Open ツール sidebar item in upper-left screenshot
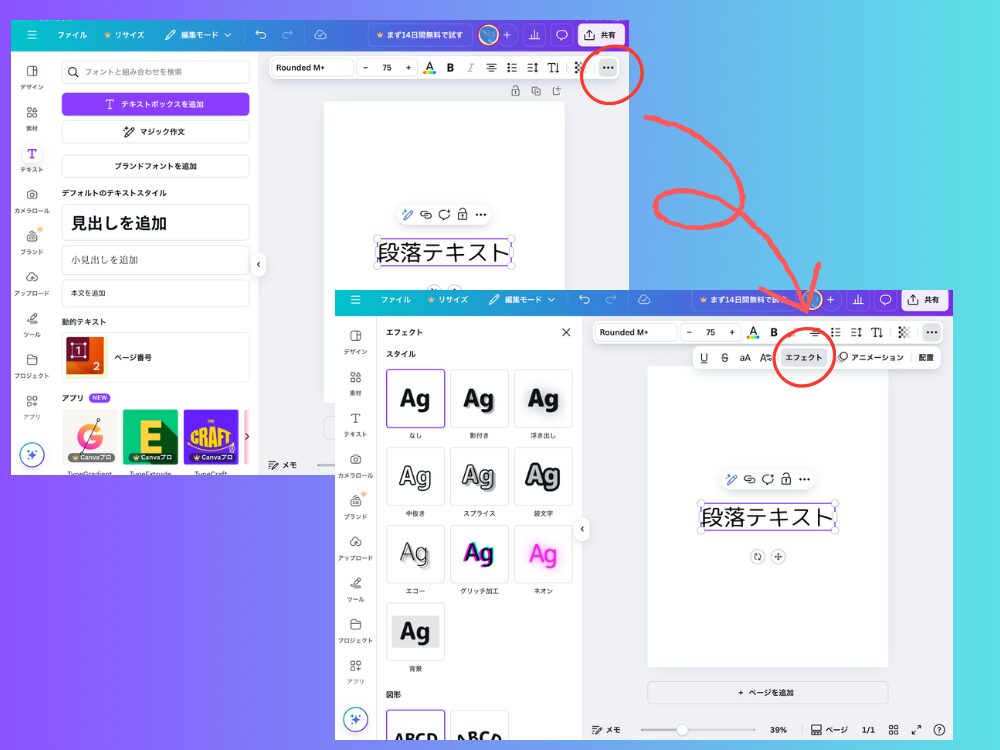The width and height of the screenshot is (1000, 750). pyautogui.click(x=32, y=325)
